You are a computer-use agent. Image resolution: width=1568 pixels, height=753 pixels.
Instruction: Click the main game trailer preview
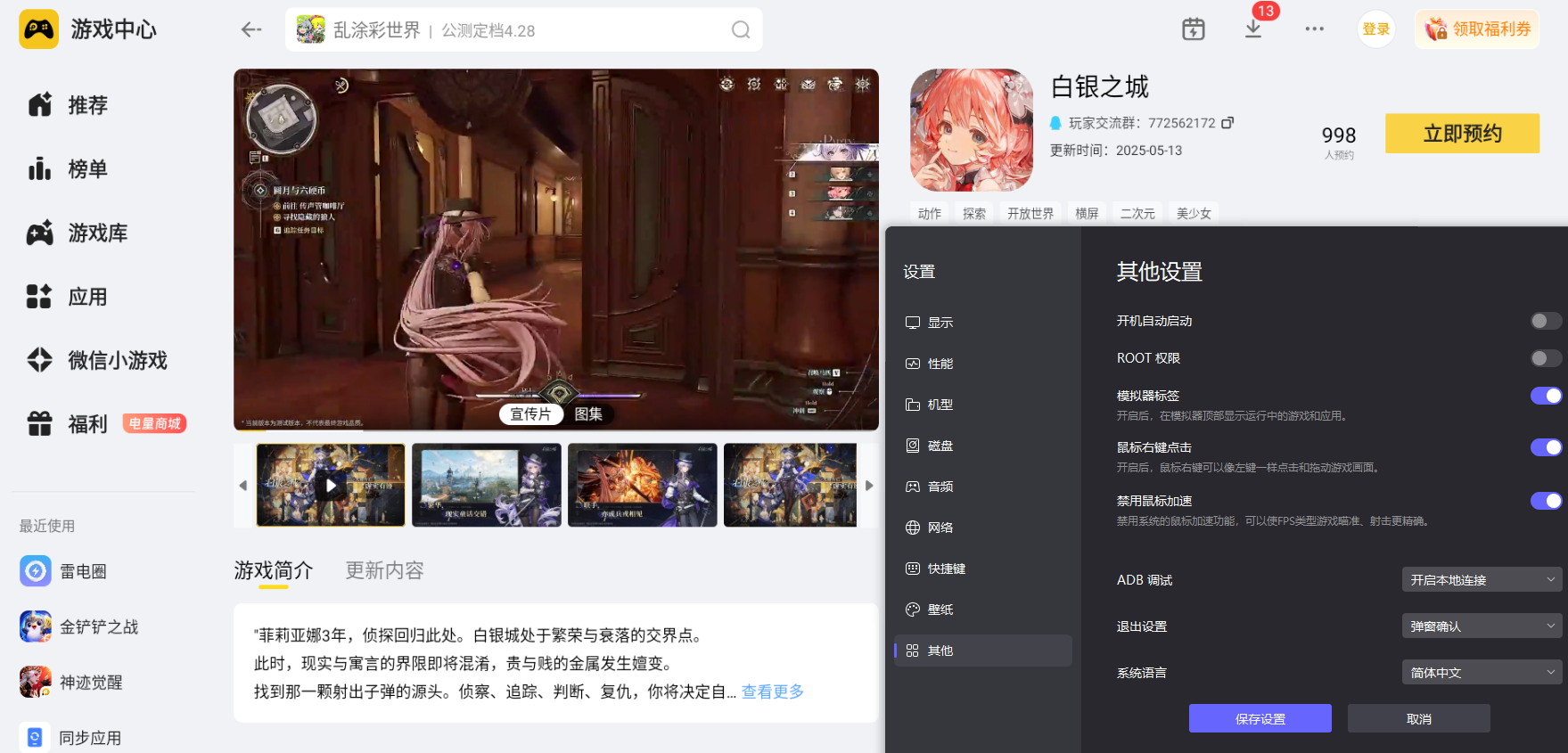(556, 250)
